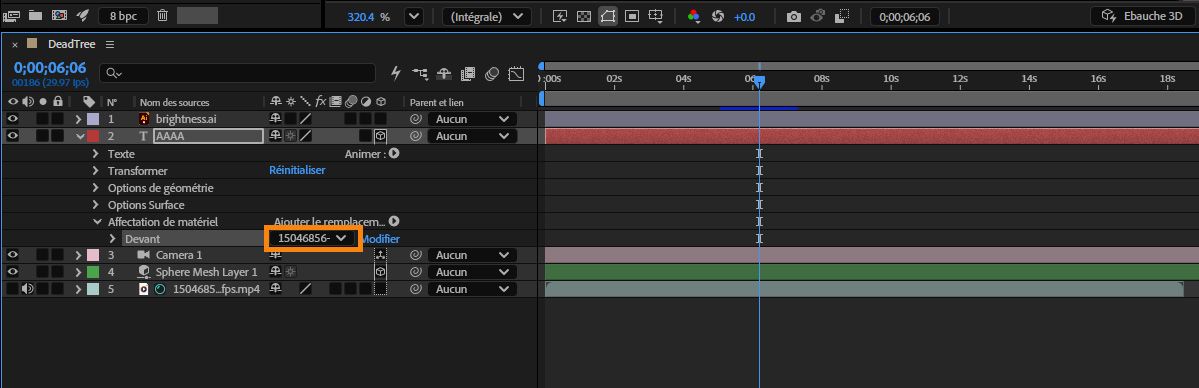Click the Nom des sources column header
1199x388 pixels.
tap(174, 102)
